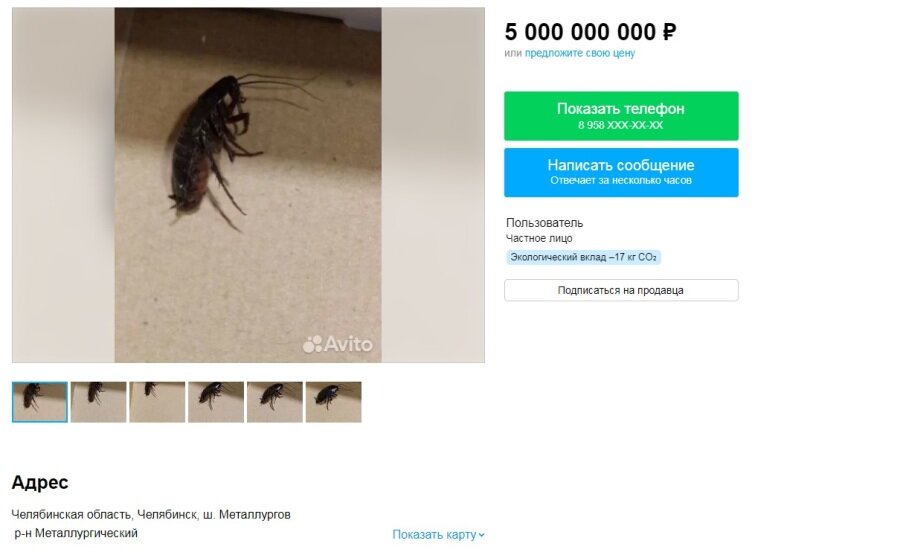Click the Написать сообщение blue button

[621, 172]
